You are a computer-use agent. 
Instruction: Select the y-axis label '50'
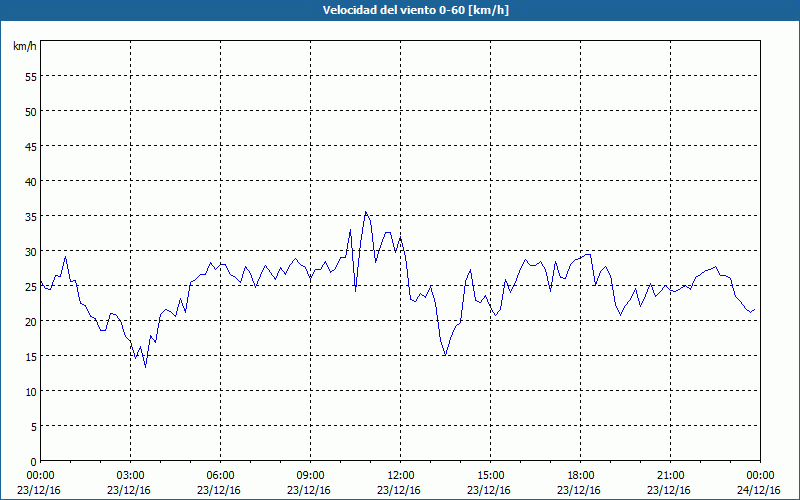pyautogui.click(x=31, y=112)
